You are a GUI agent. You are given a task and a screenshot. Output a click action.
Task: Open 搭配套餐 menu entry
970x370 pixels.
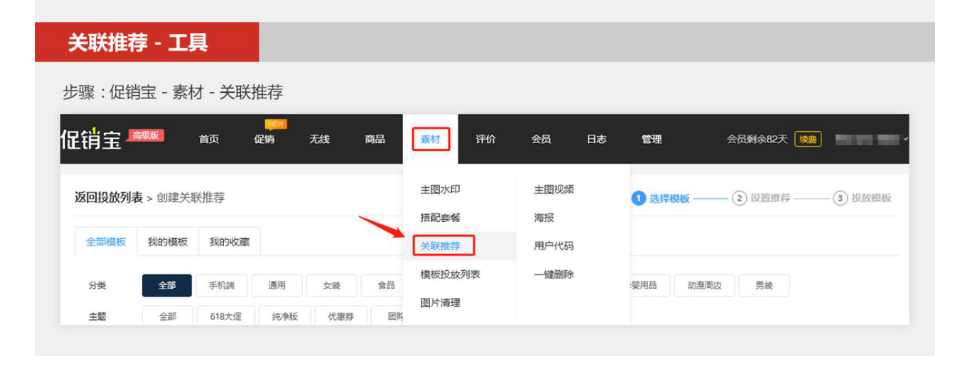coord(440,218)
